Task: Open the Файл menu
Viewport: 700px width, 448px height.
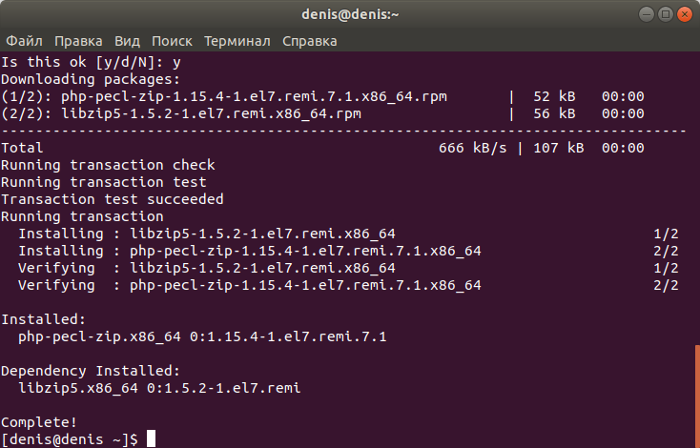Action: [24, 41]
